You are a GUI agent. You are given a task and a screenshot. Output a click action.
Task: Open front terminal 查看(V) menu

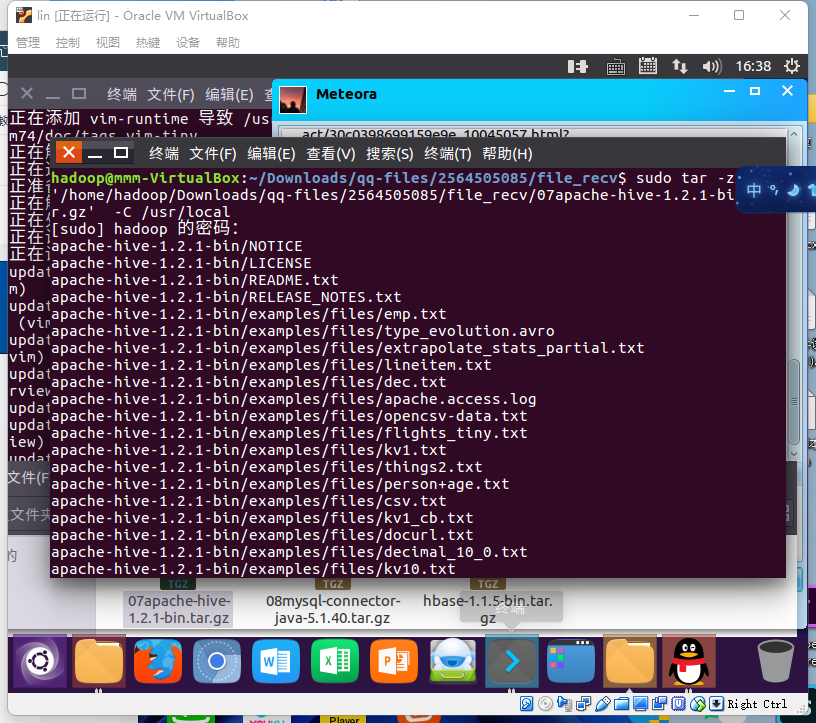coord(330,154)
